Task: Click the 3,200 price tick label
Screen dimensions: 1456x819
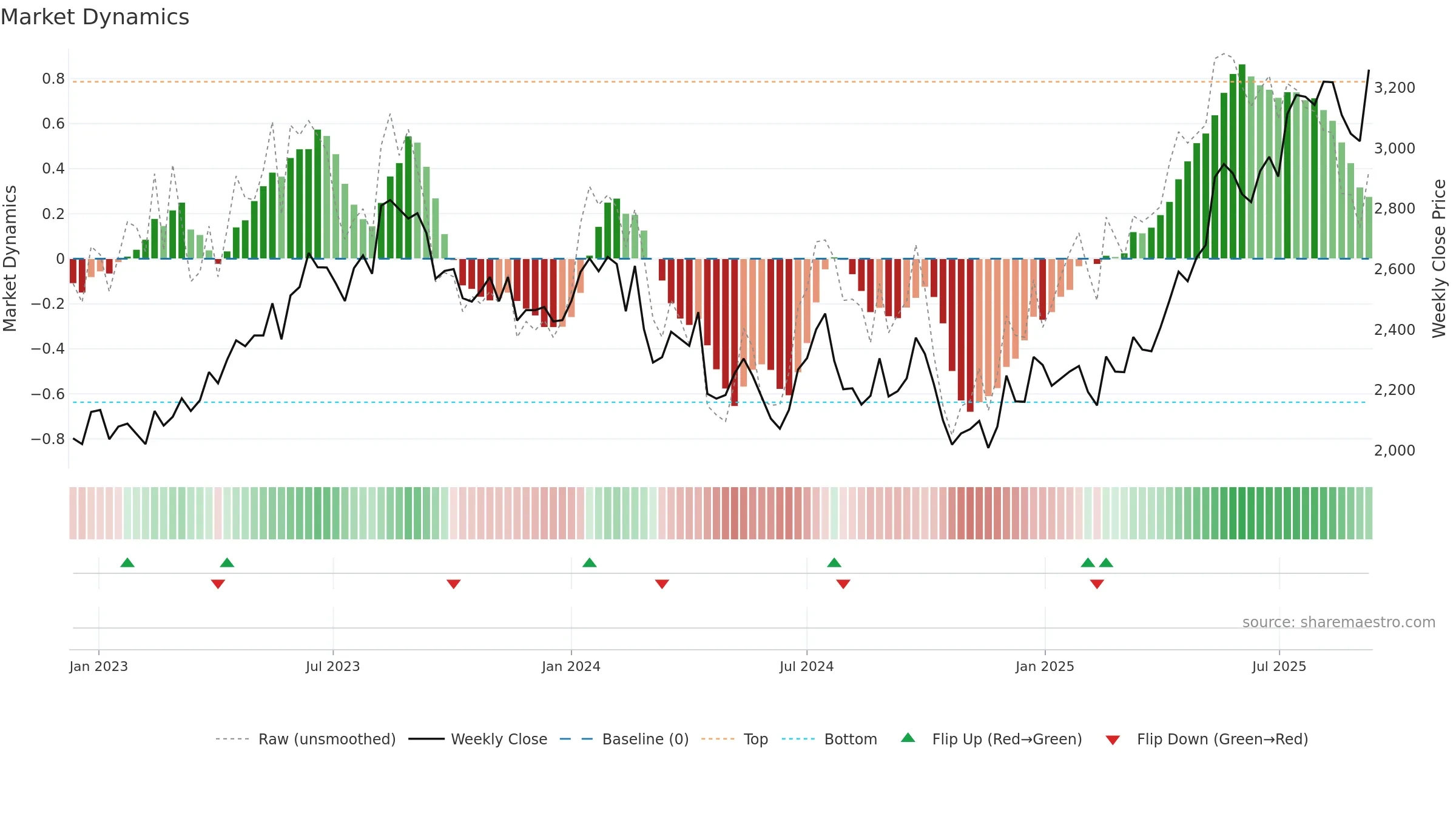Action: (x=1395, y=88)
